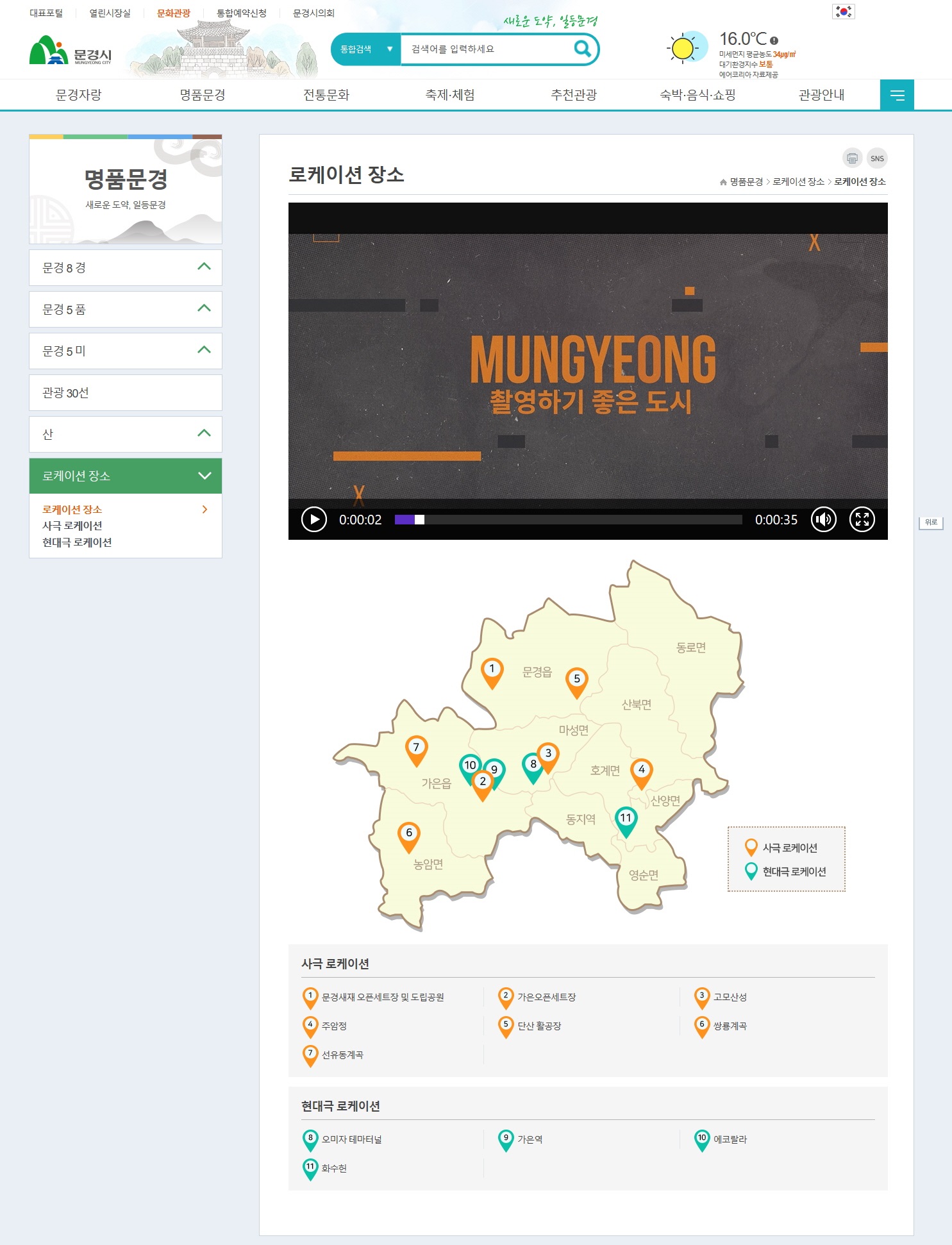Click the search magnifier icon
952x1245 pixels.
click(x=581, y=49)
